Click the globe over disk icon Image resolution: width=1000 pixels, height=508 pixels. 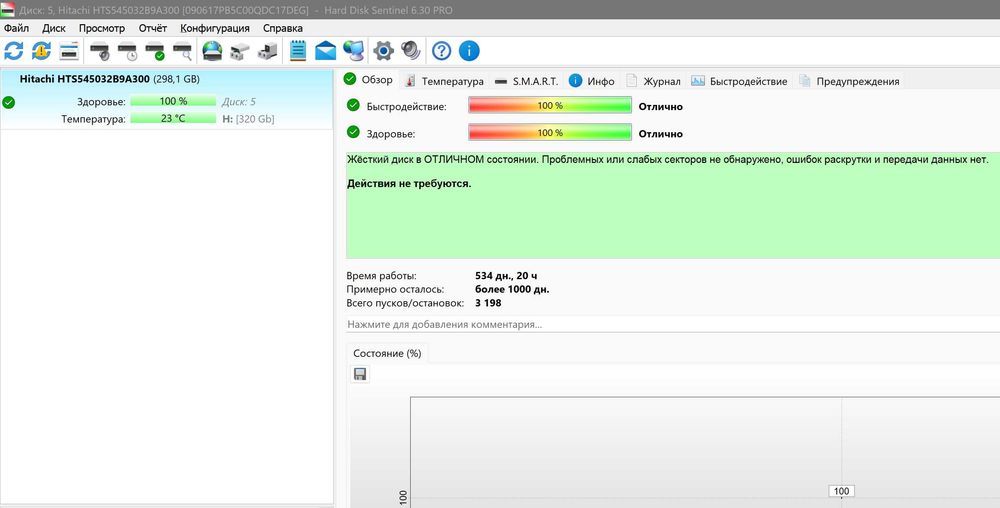coord(212,51)
